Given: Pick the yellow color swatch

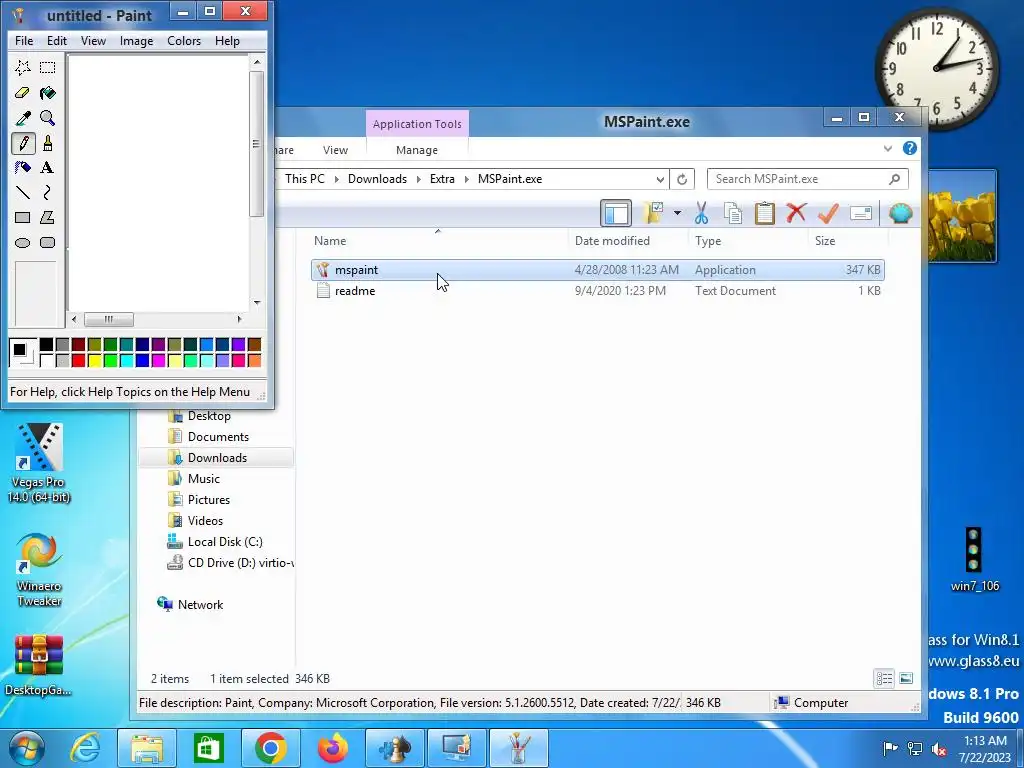Looking at the screenshot, I should point(95,360).
